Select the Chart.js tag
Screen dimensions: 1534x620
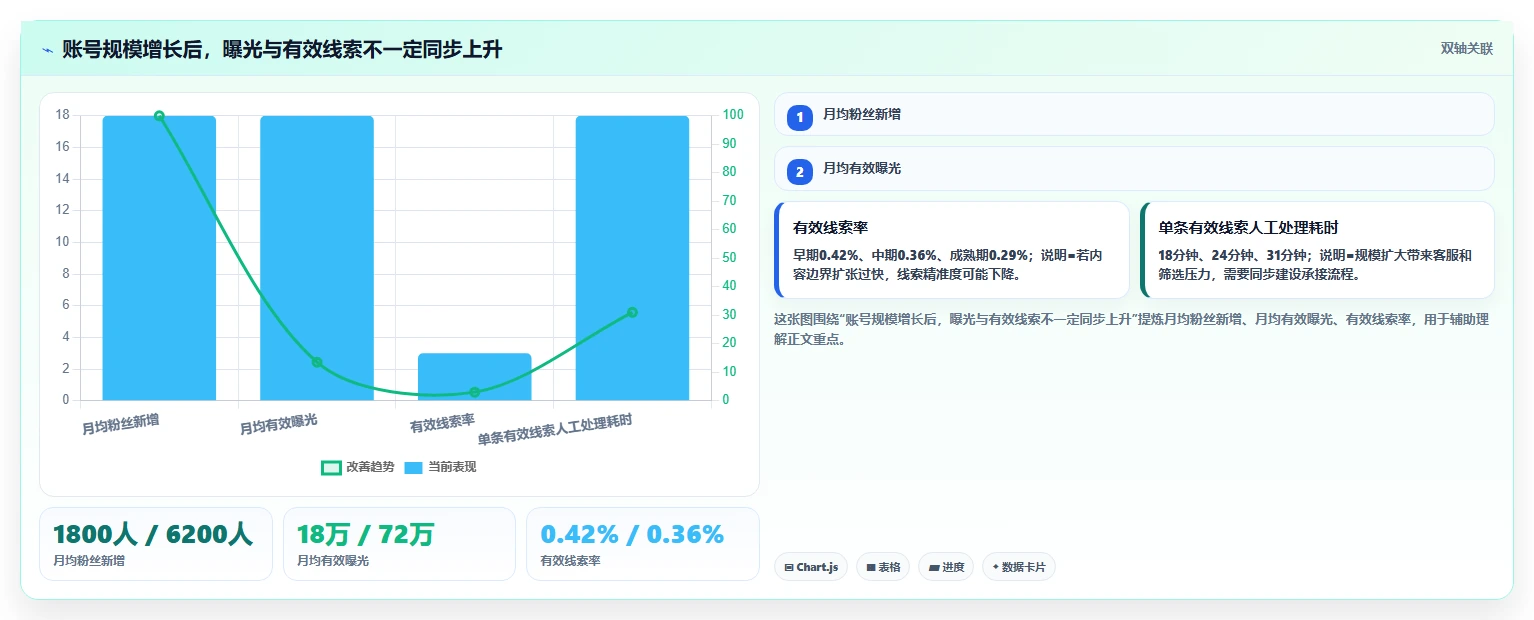click(x=811, y=567)
